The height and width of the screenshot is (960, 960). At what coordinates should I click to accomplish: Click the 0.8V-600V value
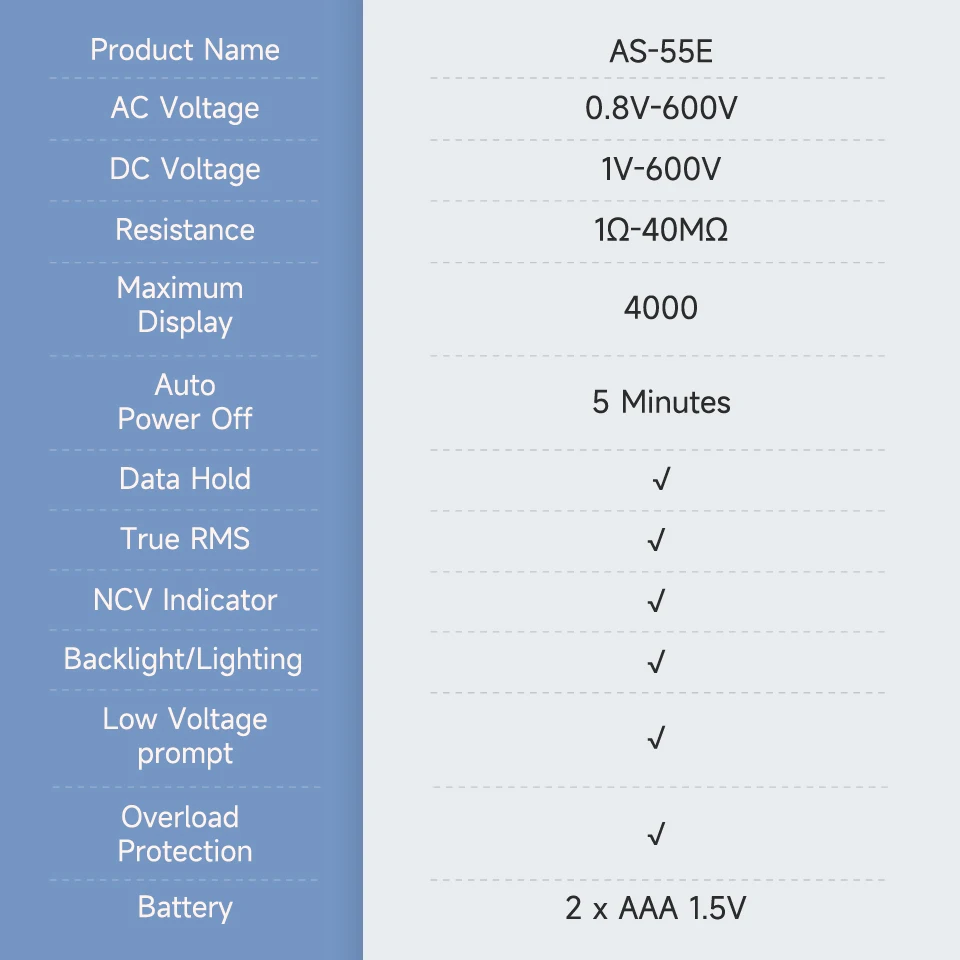pyautogui.click(x=661, y=108)
